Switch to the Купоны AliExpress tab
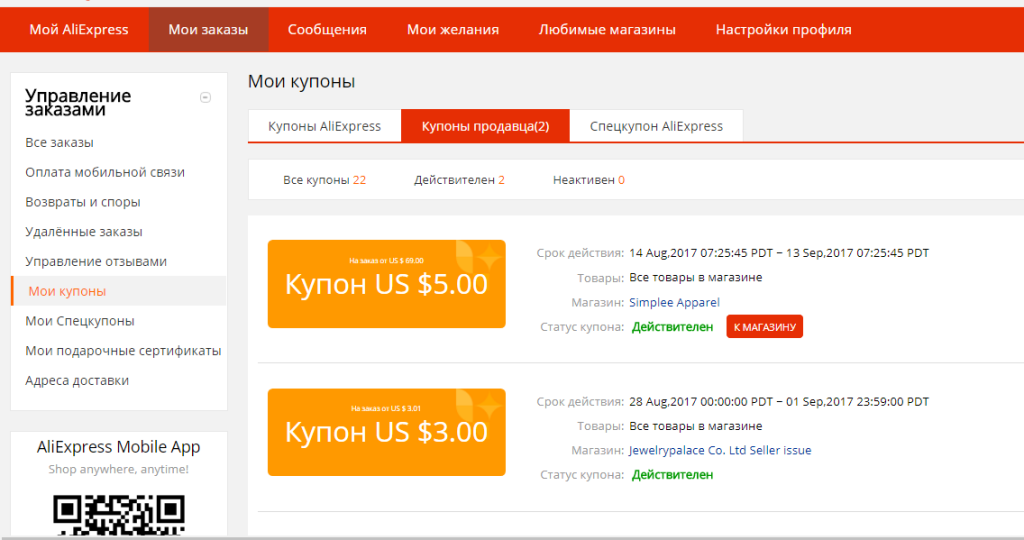 [x=325, y=126]
